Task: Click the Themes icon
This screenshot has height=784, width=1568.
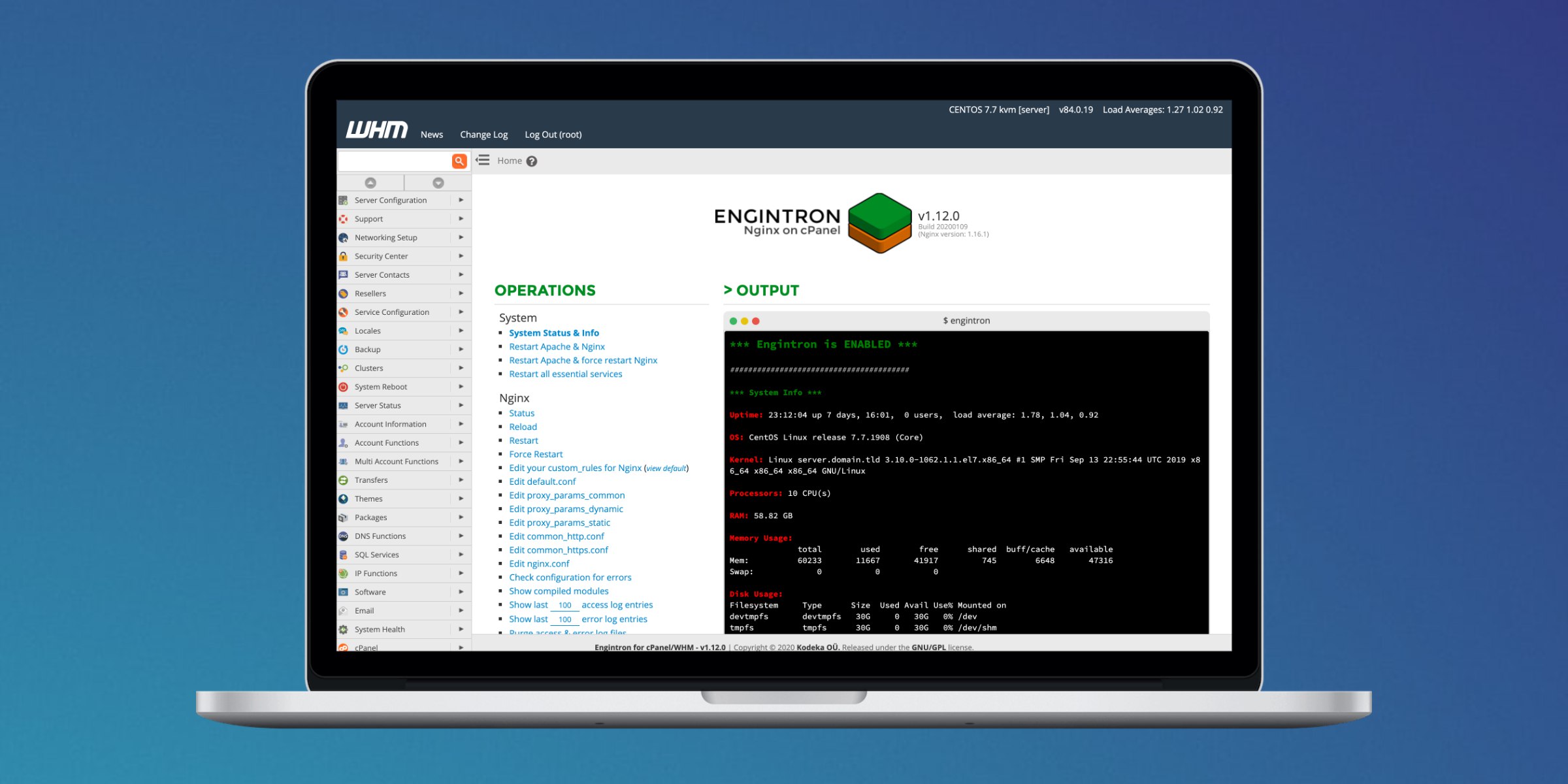Action: point(343,498)
